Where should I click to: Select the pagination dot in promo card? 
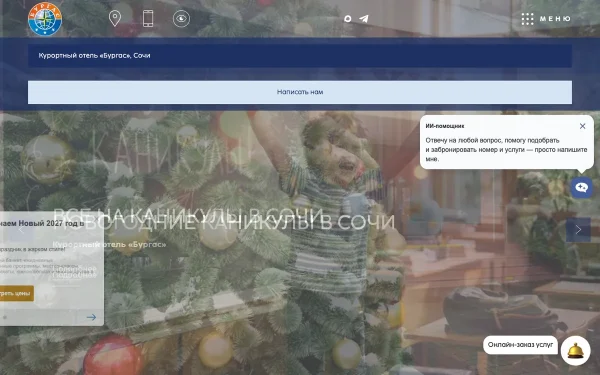pyautogui.click(x=5, y=317)
